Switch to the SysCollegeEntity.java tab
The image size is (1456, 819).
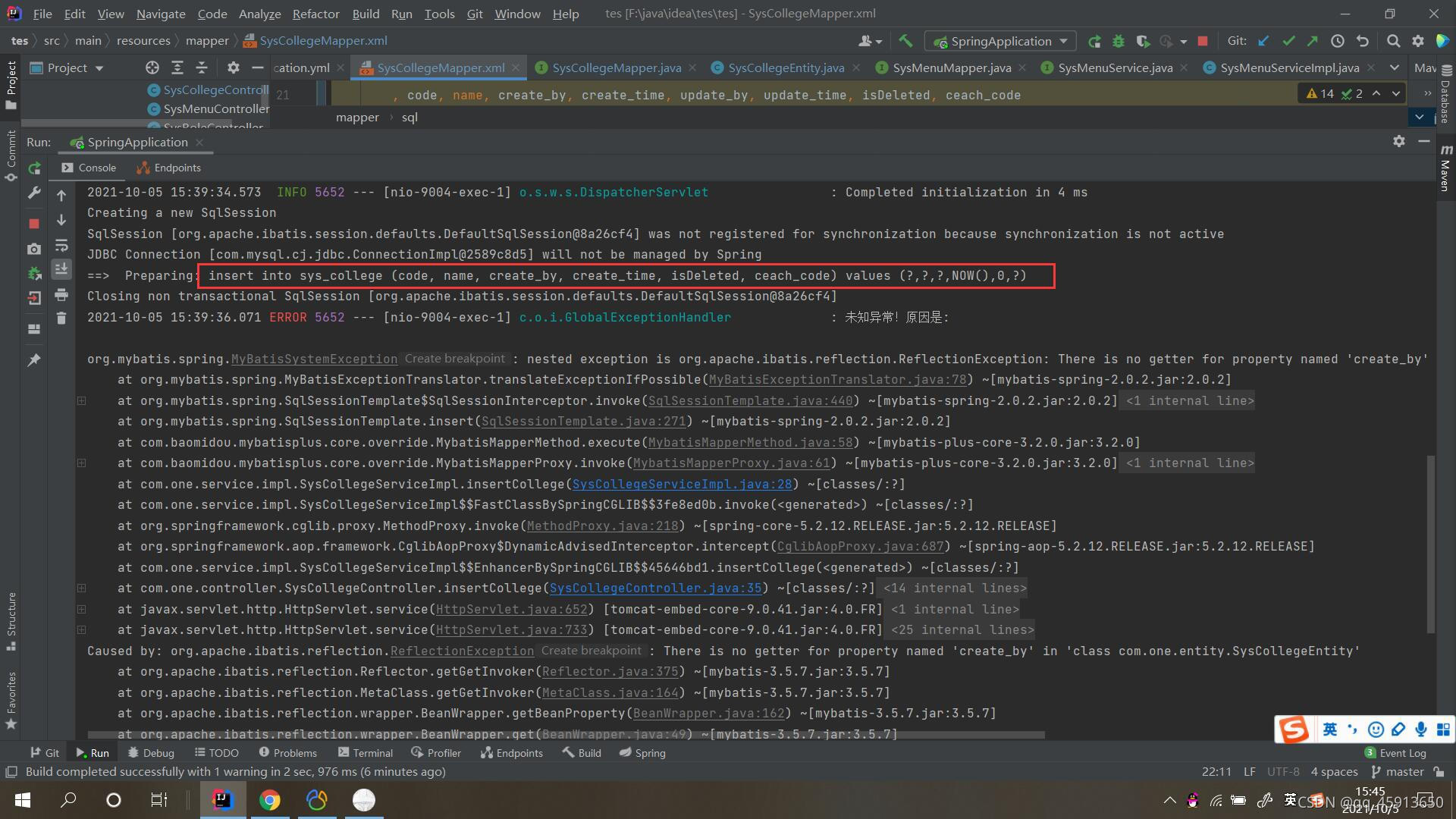pyautogui.click(x=786, y=67)
